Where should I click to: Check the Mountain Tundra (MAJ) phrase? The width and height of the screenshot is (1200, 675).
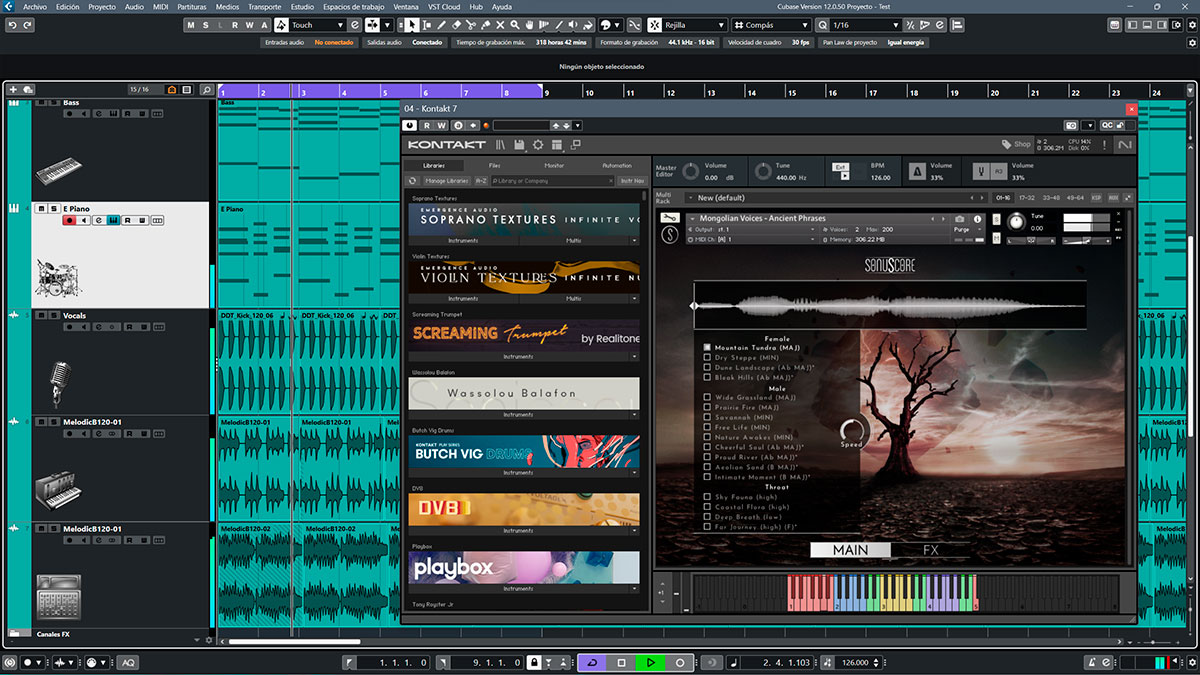[x=707, y=348]
